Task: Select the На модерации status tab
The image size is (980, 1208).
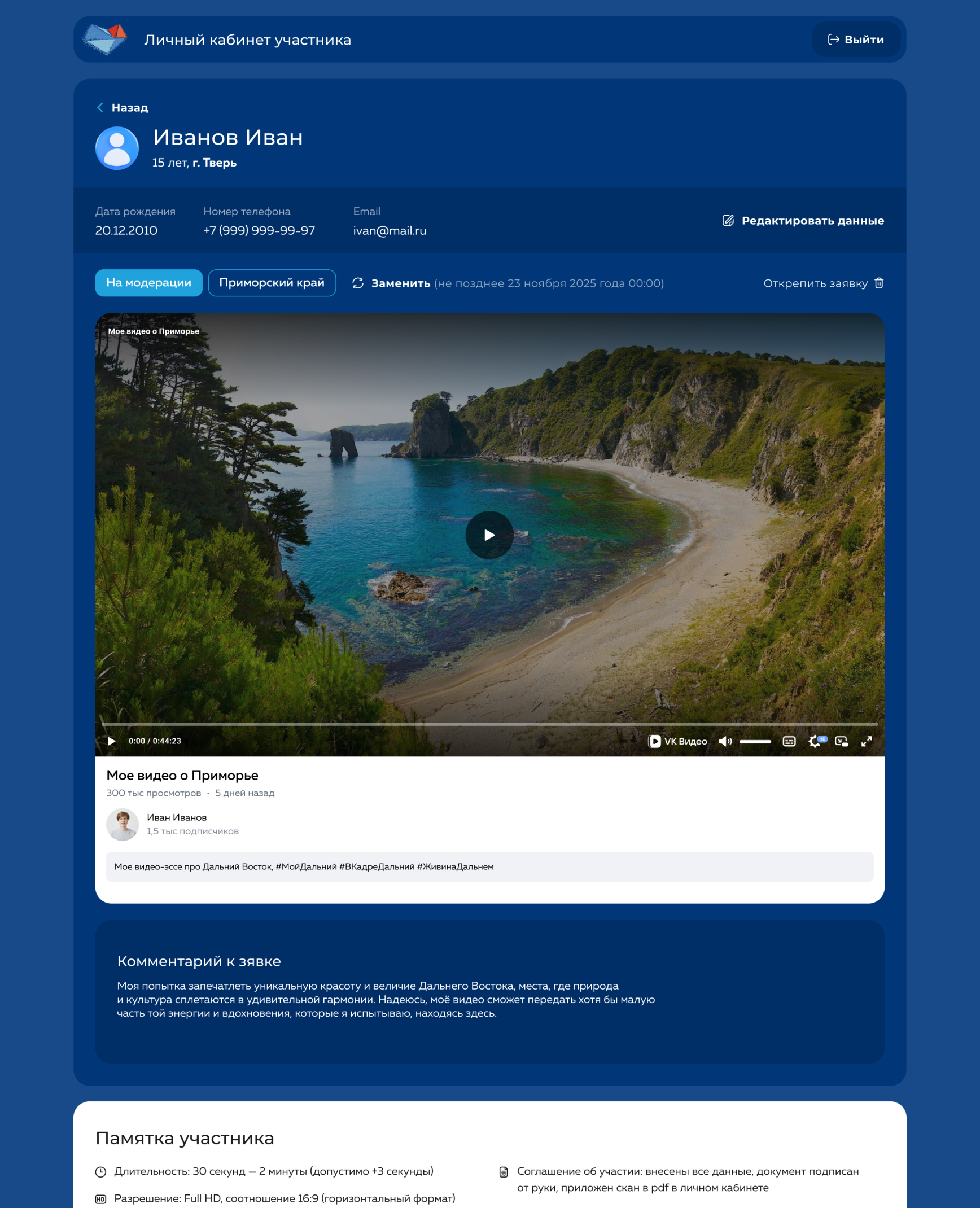Action: [148, 283]
